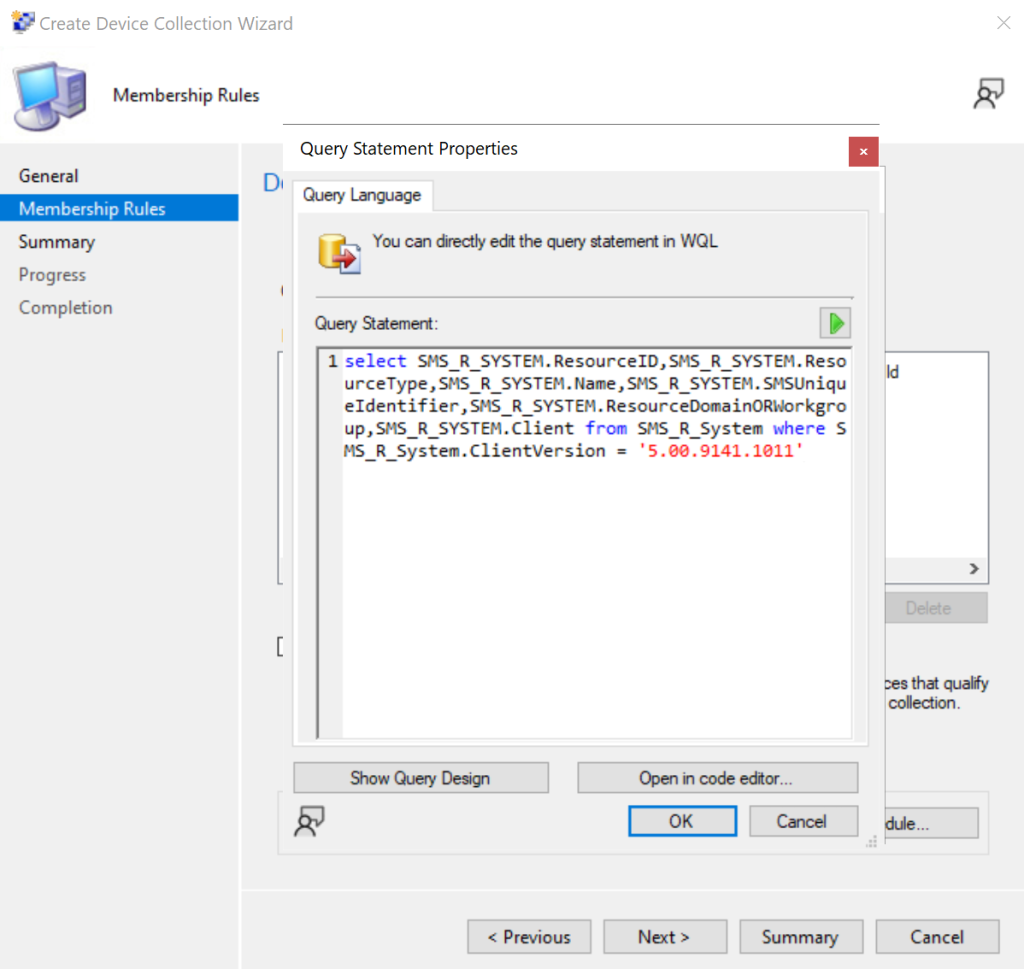1024x969 pixels.
Task: Click the disabled Delete button behind the dialog
Action: pyautogui.click(x=936, y=608)
